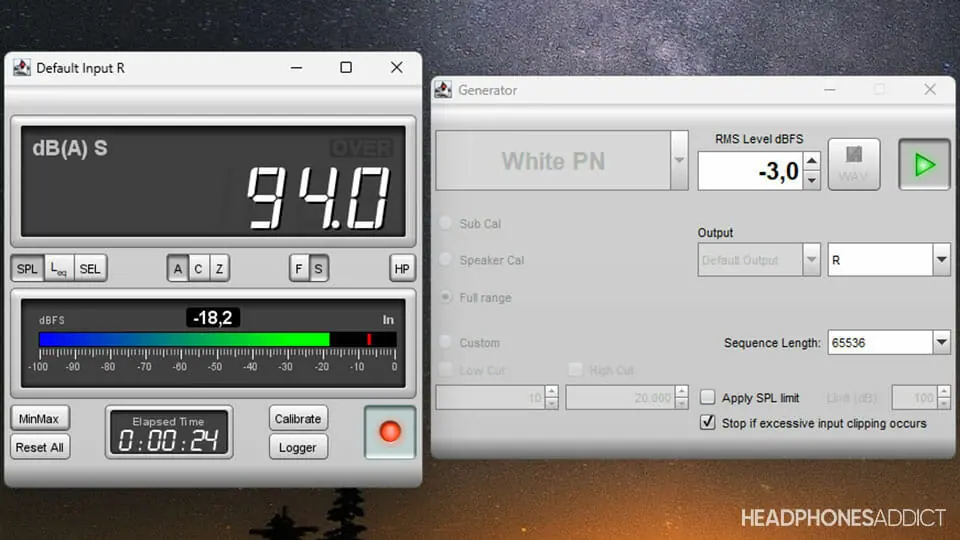Open the Calibrate dialog
The width and height of the screenshot is (960, 540).
(x=298, y=419)
